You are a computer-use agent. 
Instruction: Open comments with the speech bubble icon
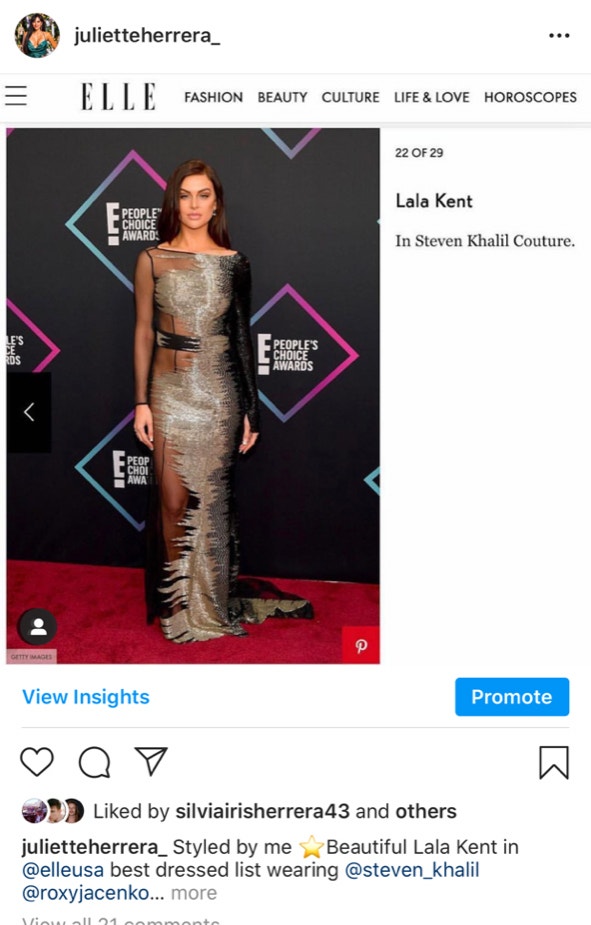[x=94, y=762]
